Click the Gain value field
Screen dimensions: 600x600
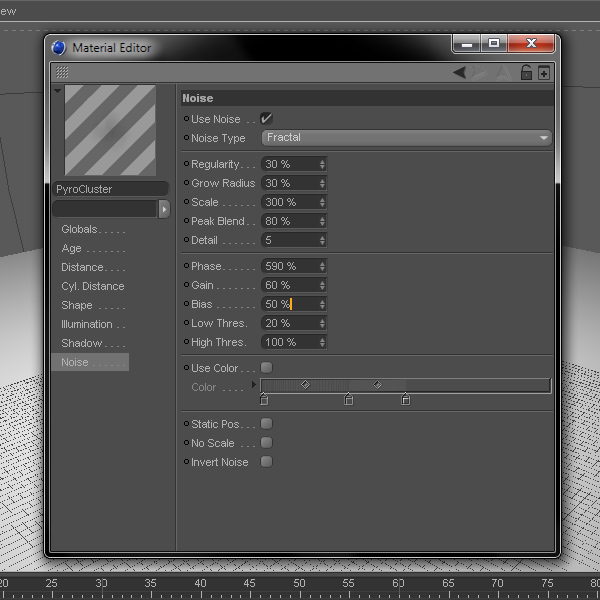[294, 285]
